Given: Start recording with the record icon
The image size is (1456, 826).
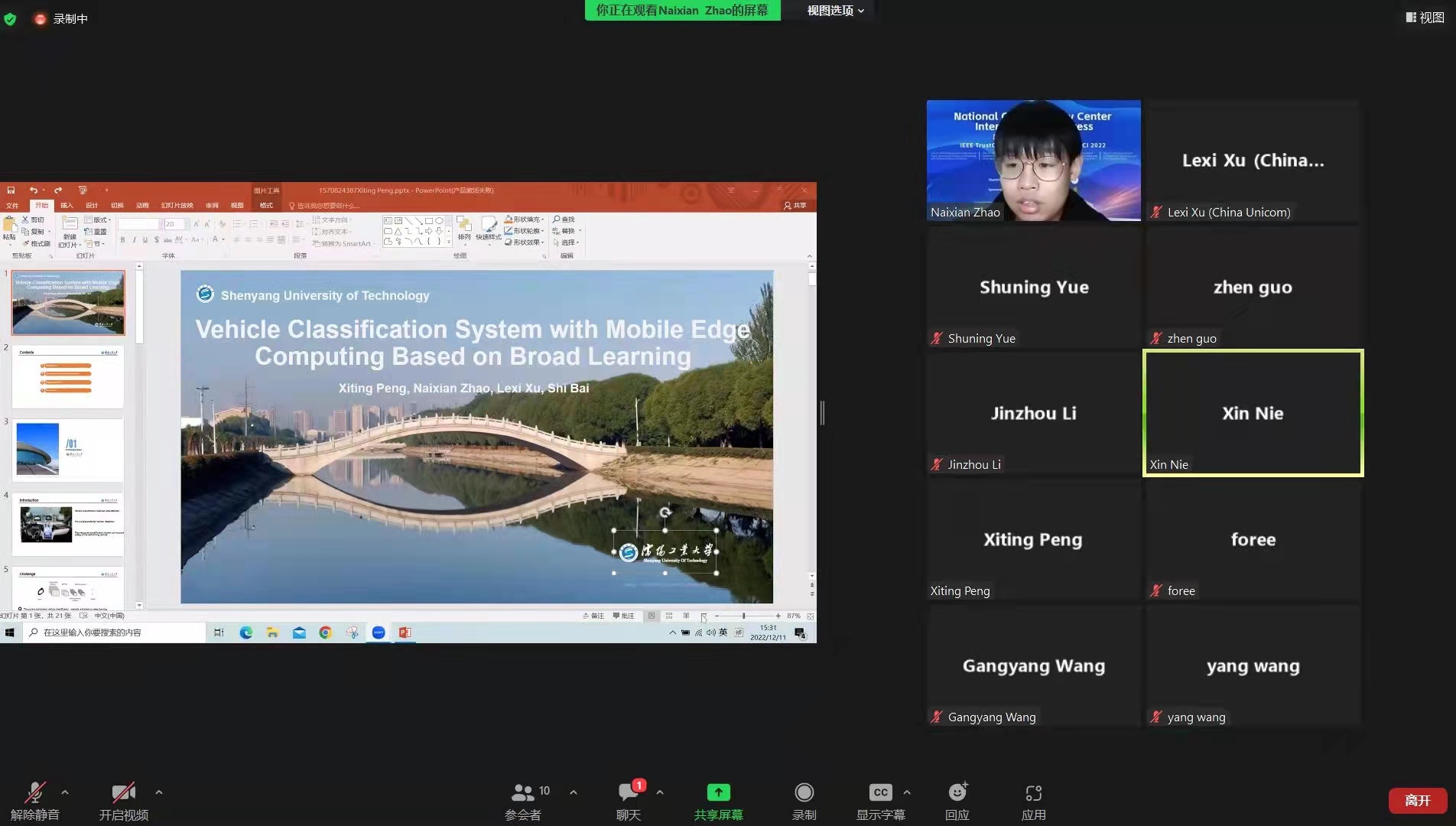Looking at the screenshot, I should pos(804,793).
